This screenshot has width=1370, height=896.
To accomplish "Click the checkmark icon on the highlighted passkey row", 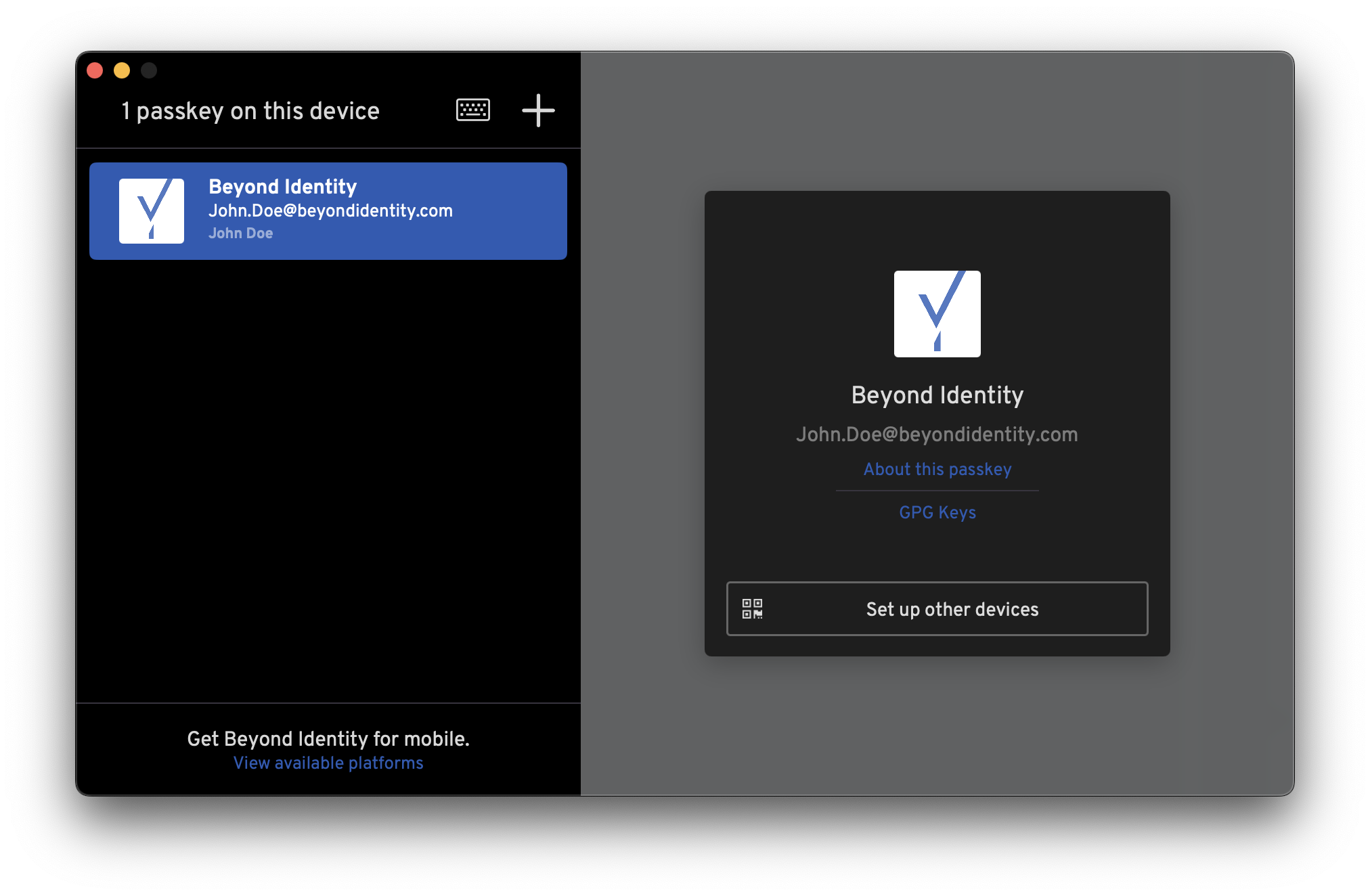I will pos(152,210).
